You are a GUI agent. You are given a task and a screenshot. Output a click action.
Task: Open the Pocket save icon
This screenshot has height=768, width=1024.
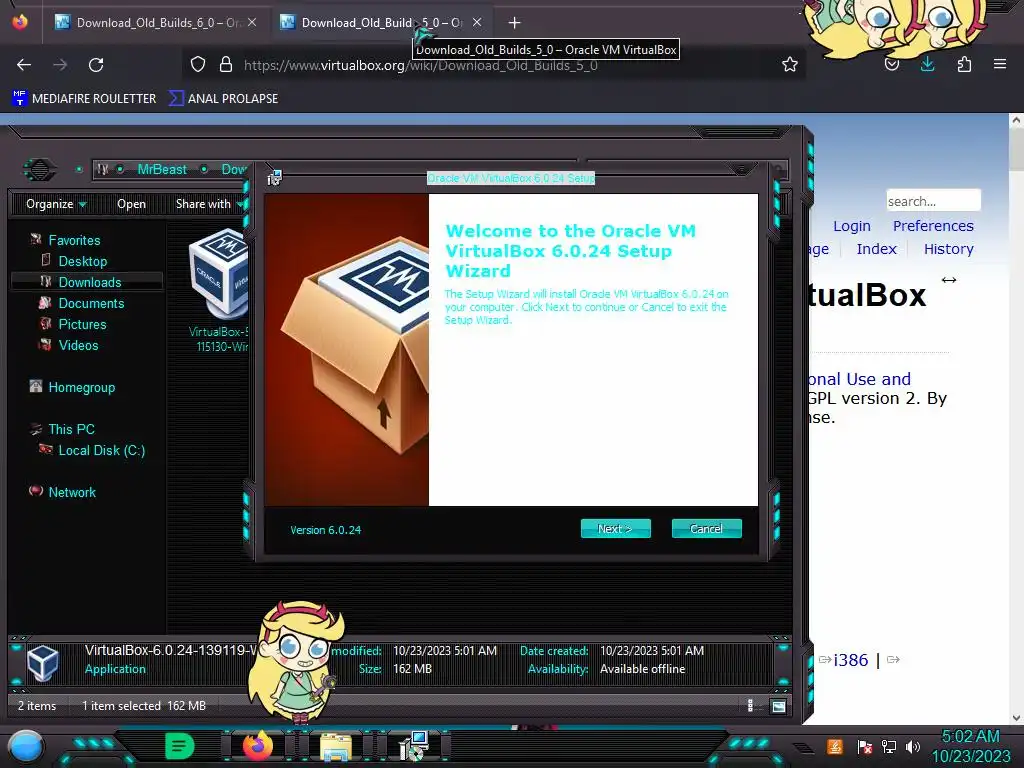(x=891, y=64)
